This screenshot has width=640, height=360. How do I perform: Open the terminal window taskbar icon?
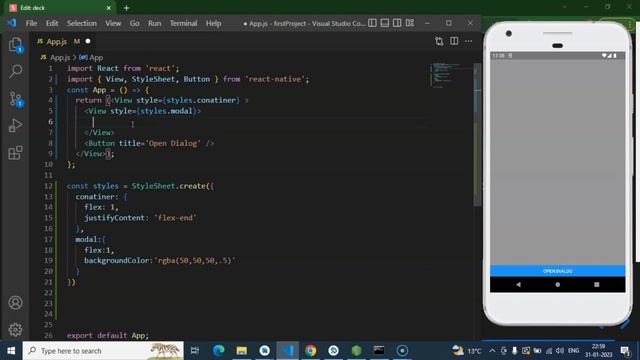379,351
